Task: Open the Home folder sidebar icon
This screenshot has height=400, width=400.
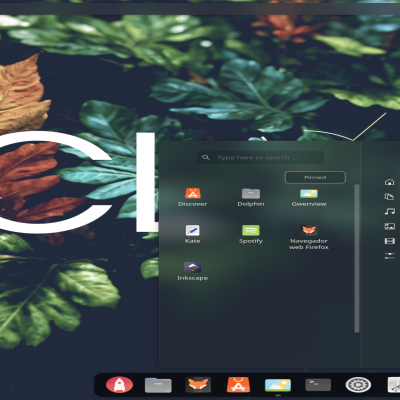Action: [x=389, y=182]
